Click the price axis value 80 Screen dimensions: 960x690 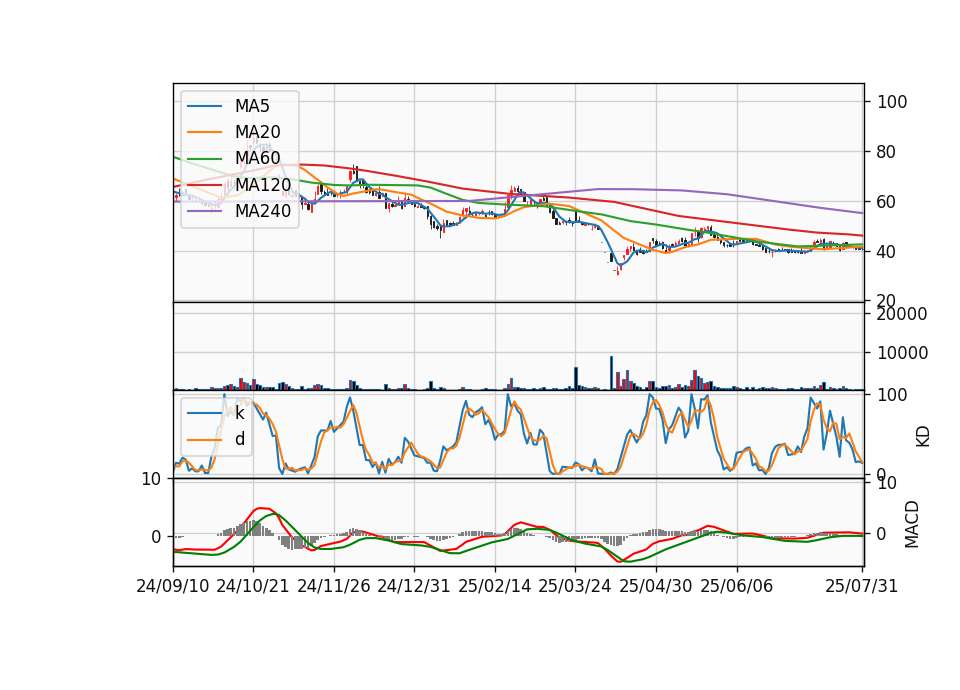[887, 152]
